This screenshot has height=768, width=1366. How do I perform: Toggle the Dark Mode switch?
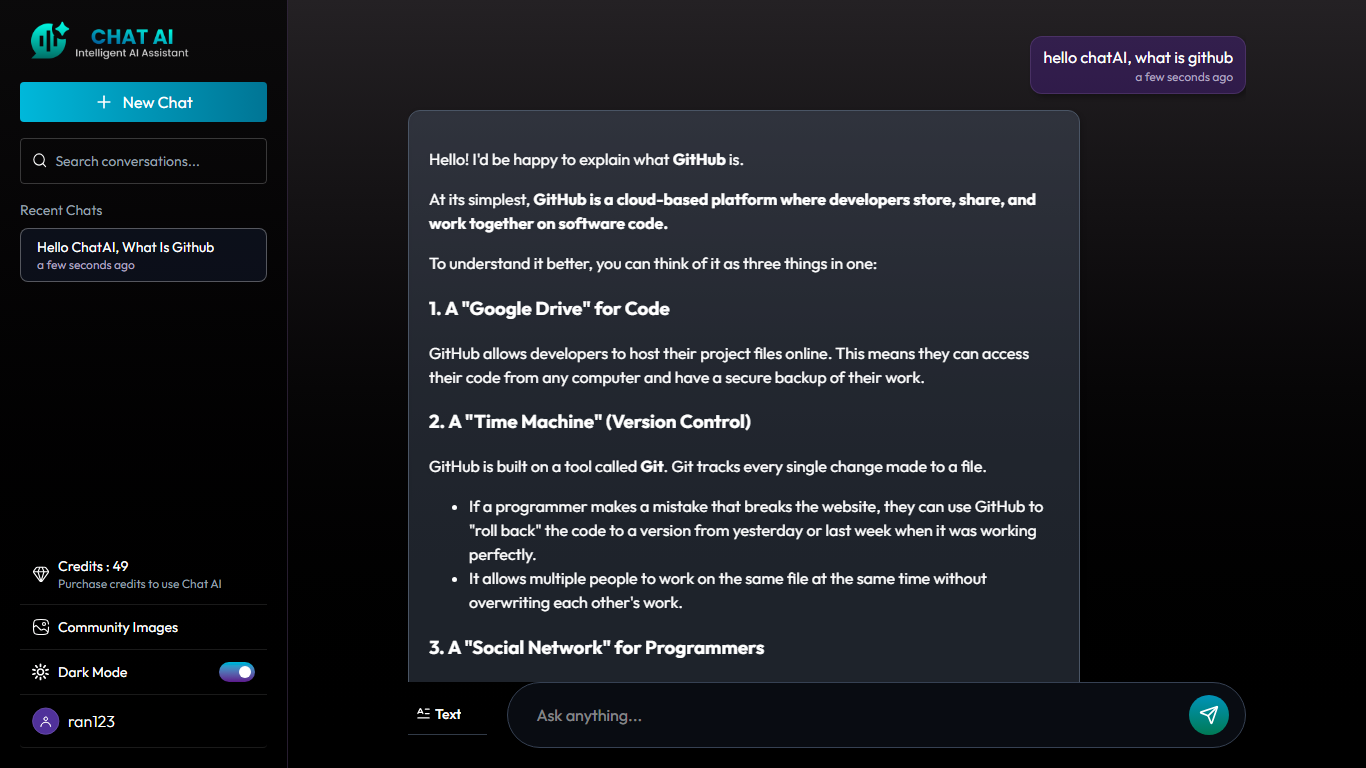coord(237,672)
